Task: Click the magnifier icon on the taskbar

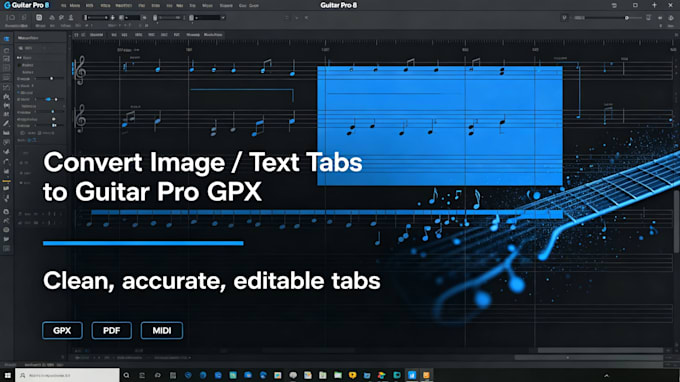Action: click(x=126, y=375)
